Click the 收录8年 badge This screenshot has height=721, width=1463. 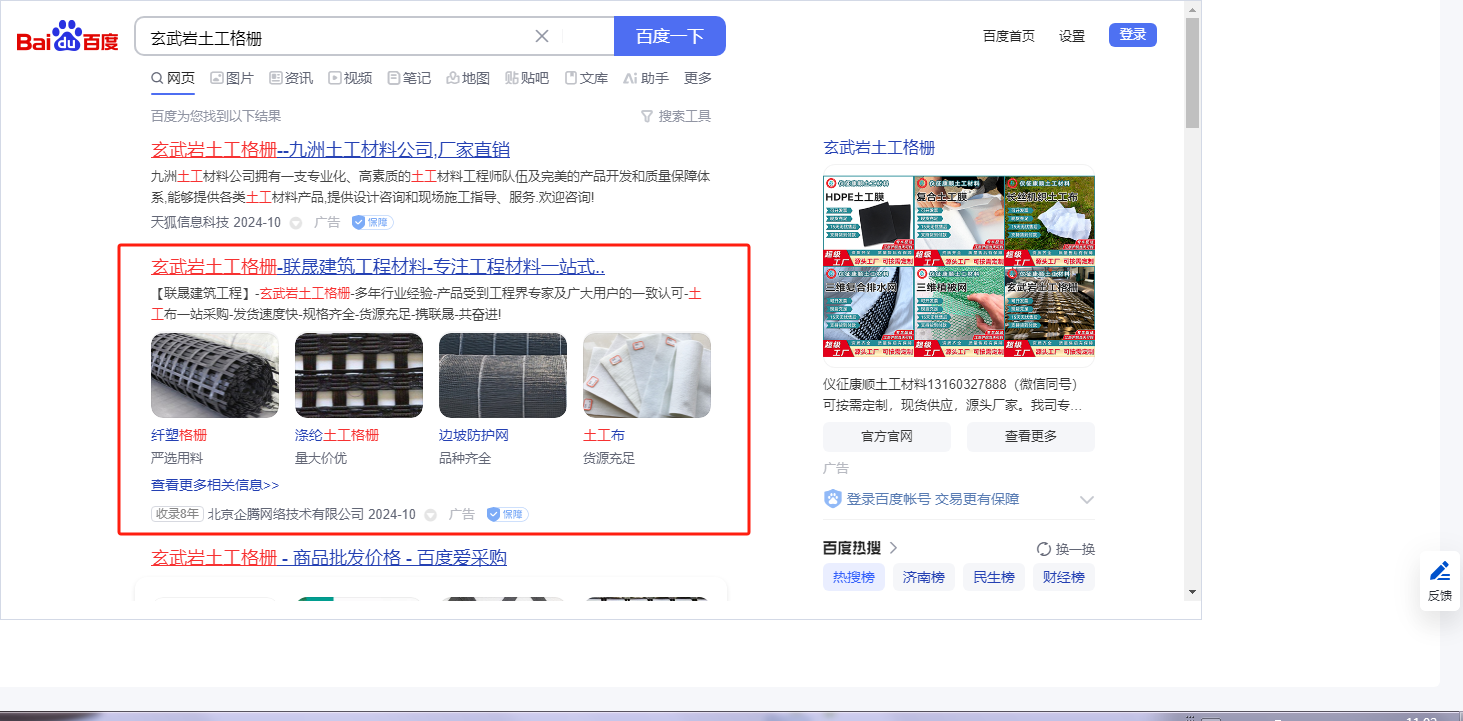tap(177, 514)
